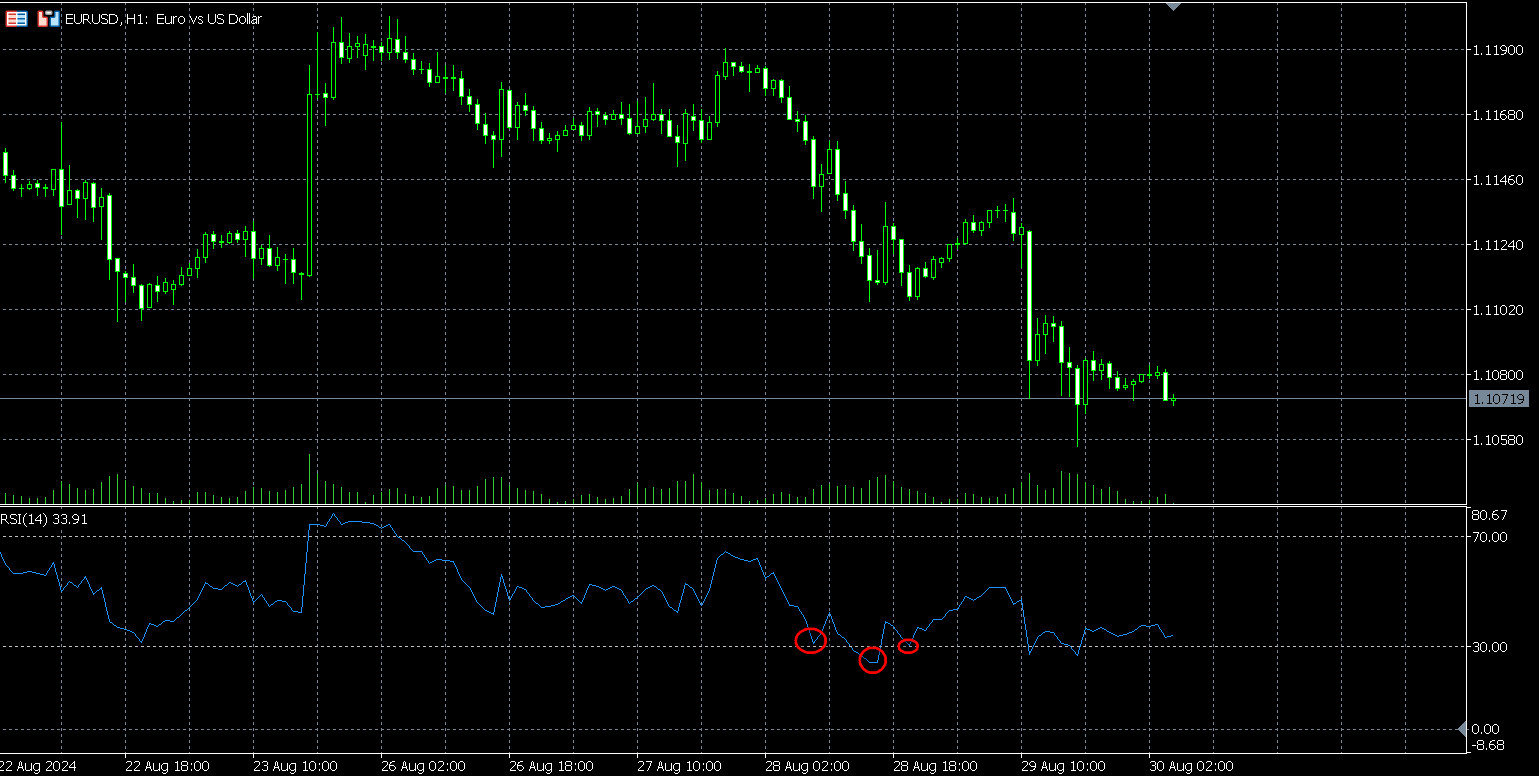Click the '22 Aug 2024' time axis label
This screenshot has height=776, width=1539.
[38, 766]
